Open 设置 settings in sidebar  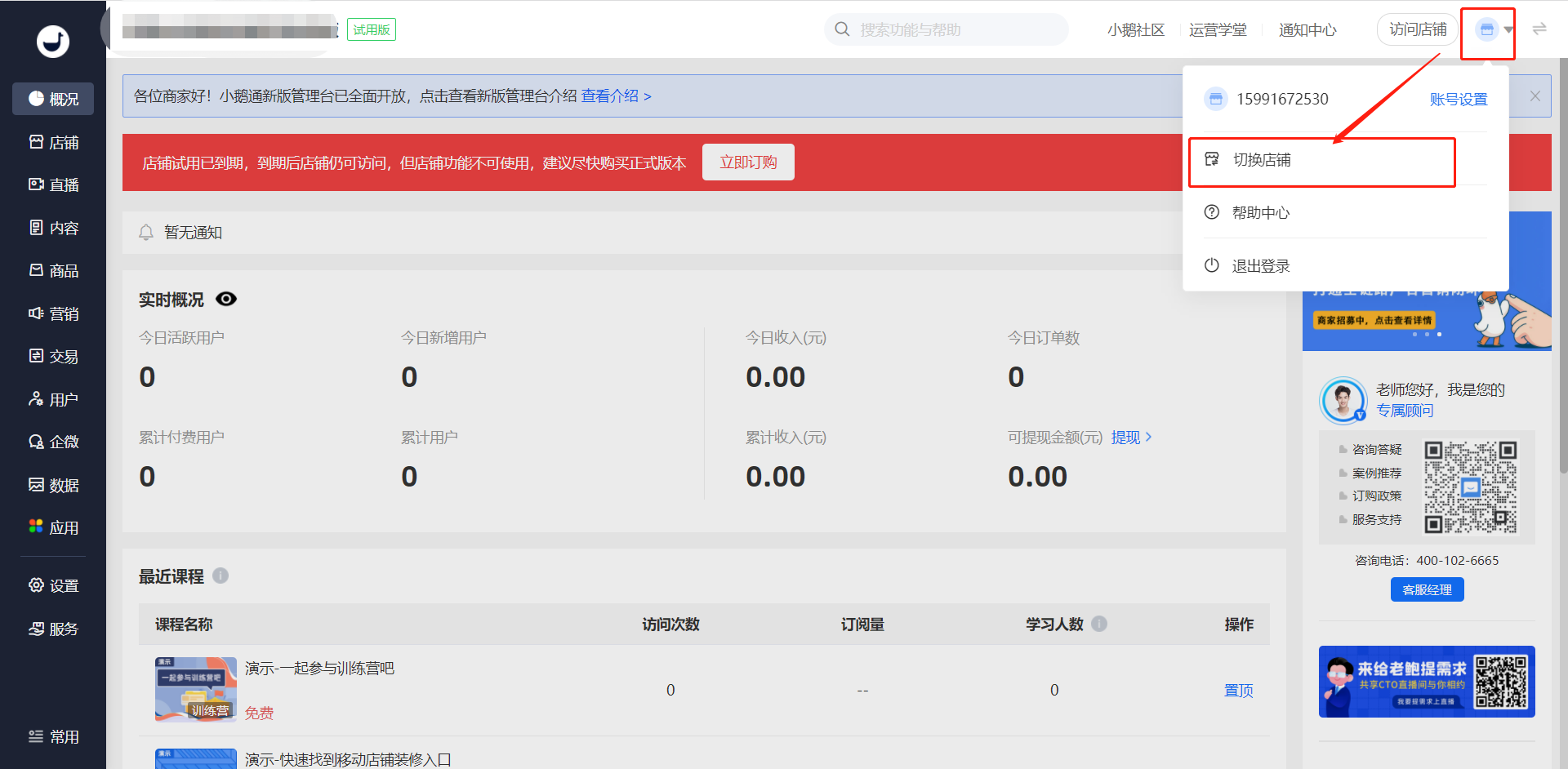[53, 585]
